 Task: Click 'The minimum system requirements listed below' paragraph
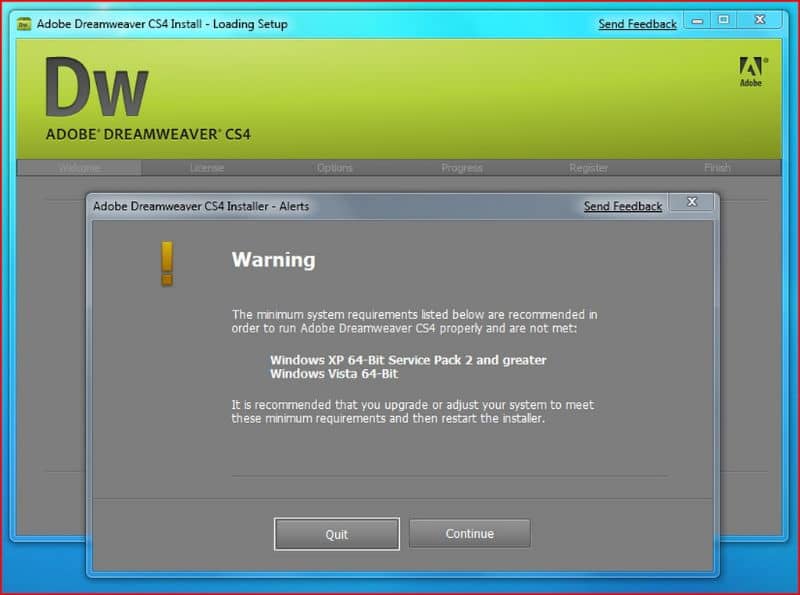click(x=414, y=321)
